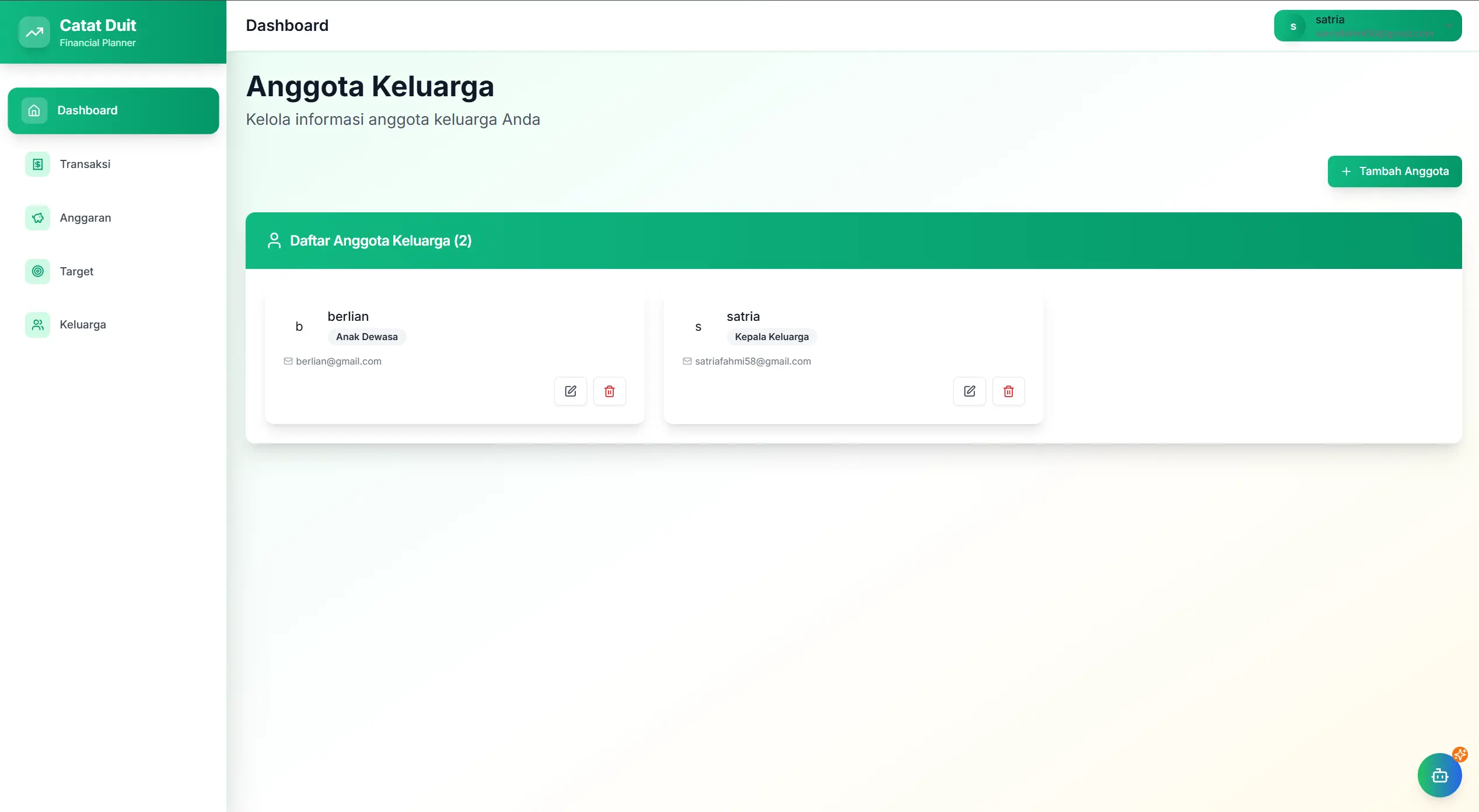Click the Anggaran piggy bank icon
Viewport: 1479px width, 812px height.
[x=37, y=218]
